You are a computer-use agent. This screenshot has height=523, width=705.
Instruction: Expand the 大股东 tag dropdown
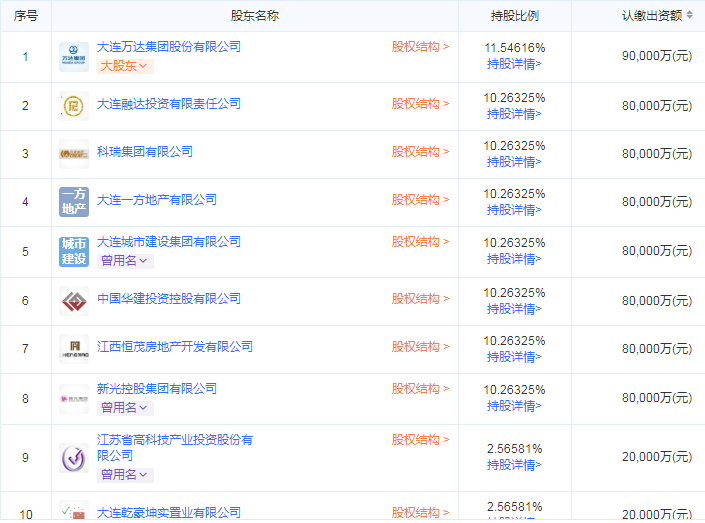click(x=125, y=66)
